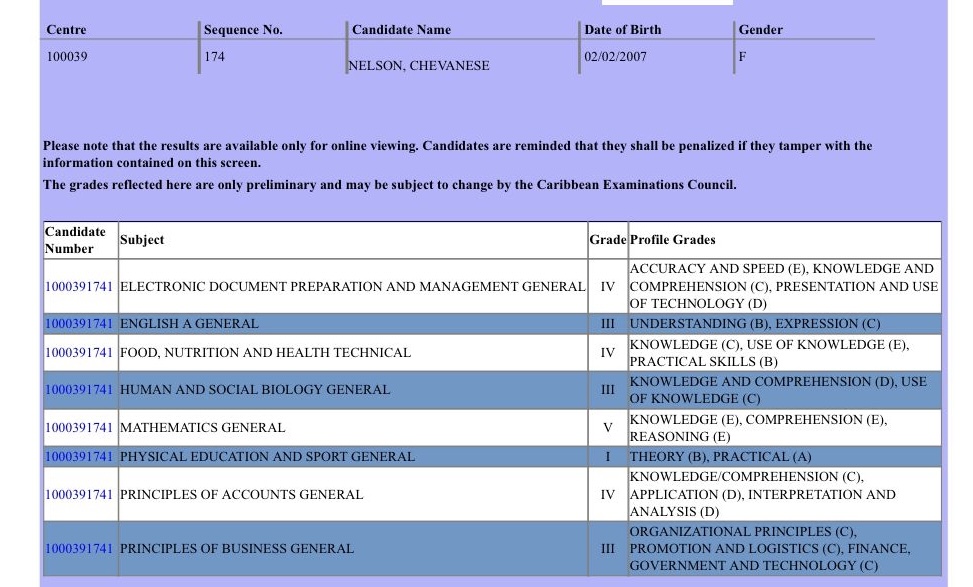This screenshot has height=587, width=973.
Task: Select the subject FOOD, NUTRITION AND HEALTH TECHNICAL
Action: coord(265,352)
